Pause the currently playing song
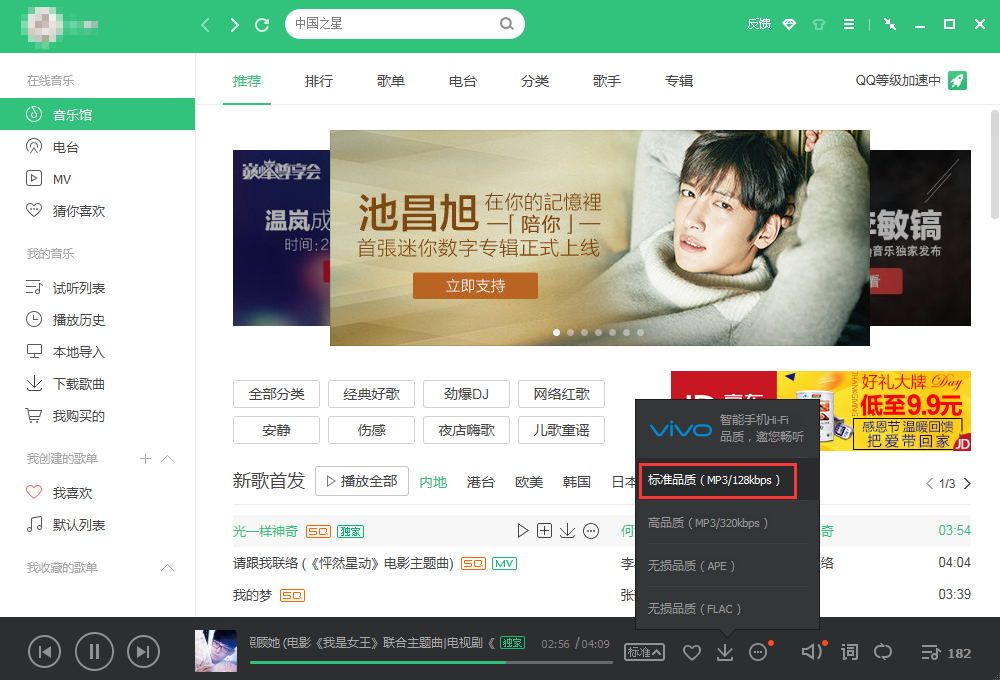 pos(94,653)
